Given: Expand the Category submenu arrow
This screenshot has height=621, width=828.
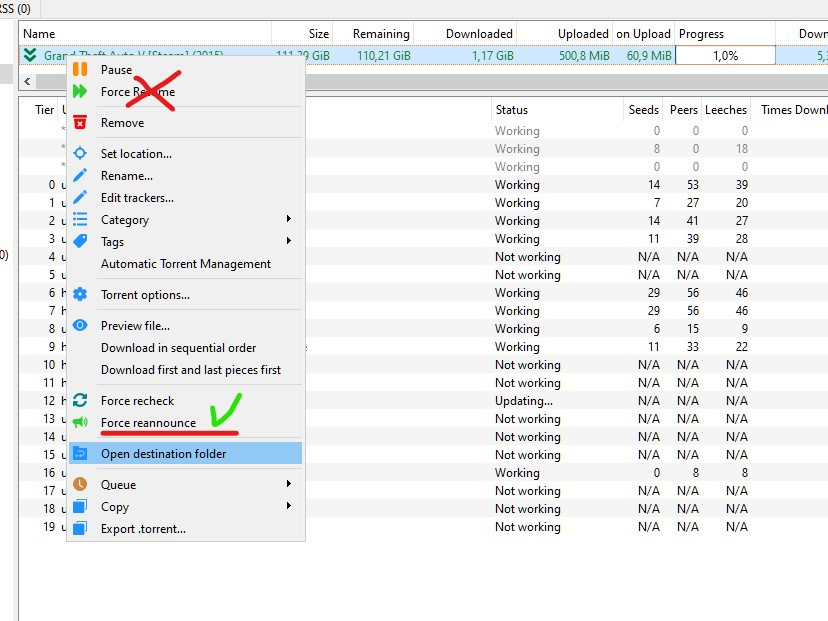Looking at the screenshot, I should coord(289,220).
